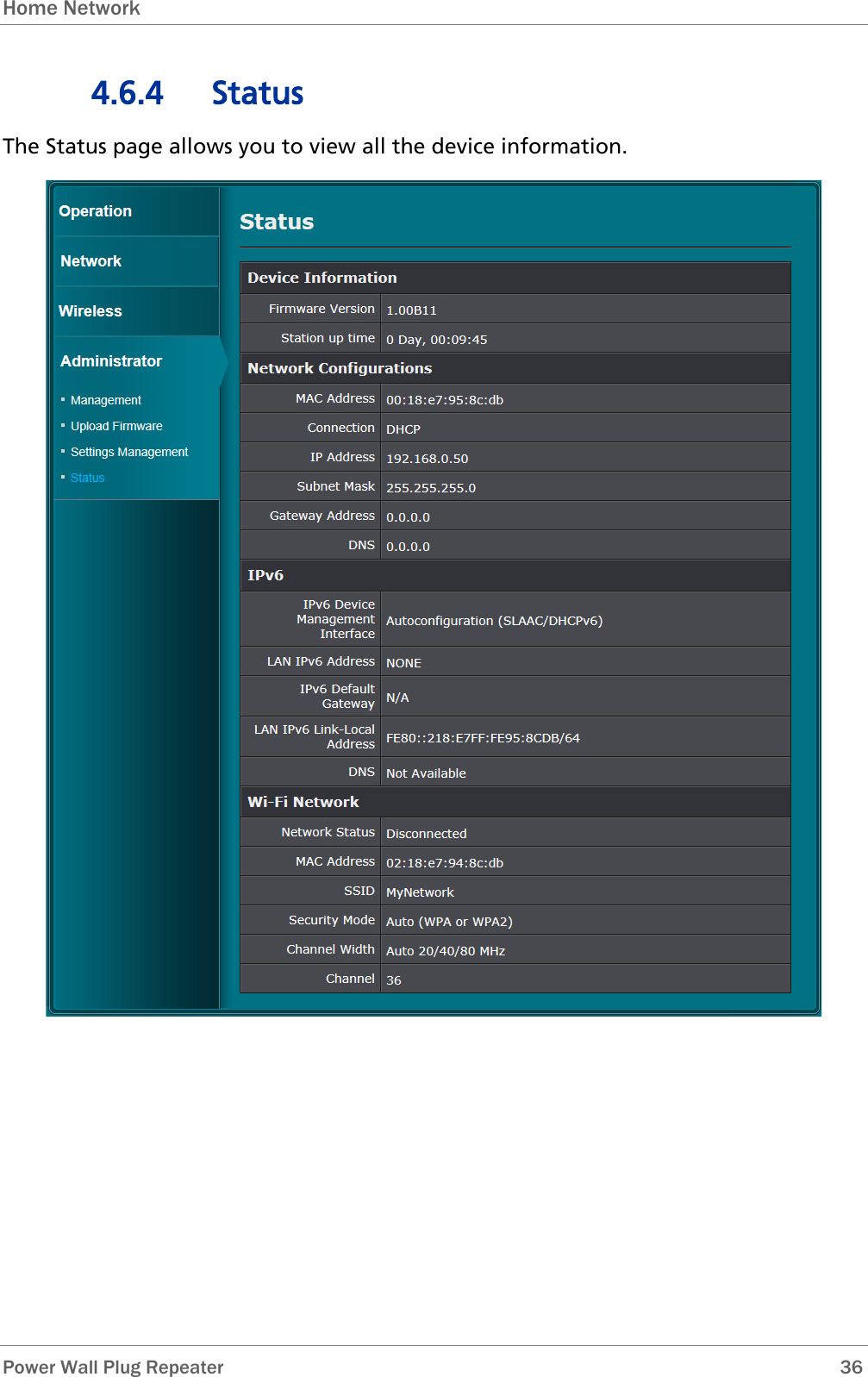The width and height of the screenshot is (868, 1377).
Task: Click the link-local address FE80::218:E7FF:FE95:8CDB/64
Action: pos(483,738)
